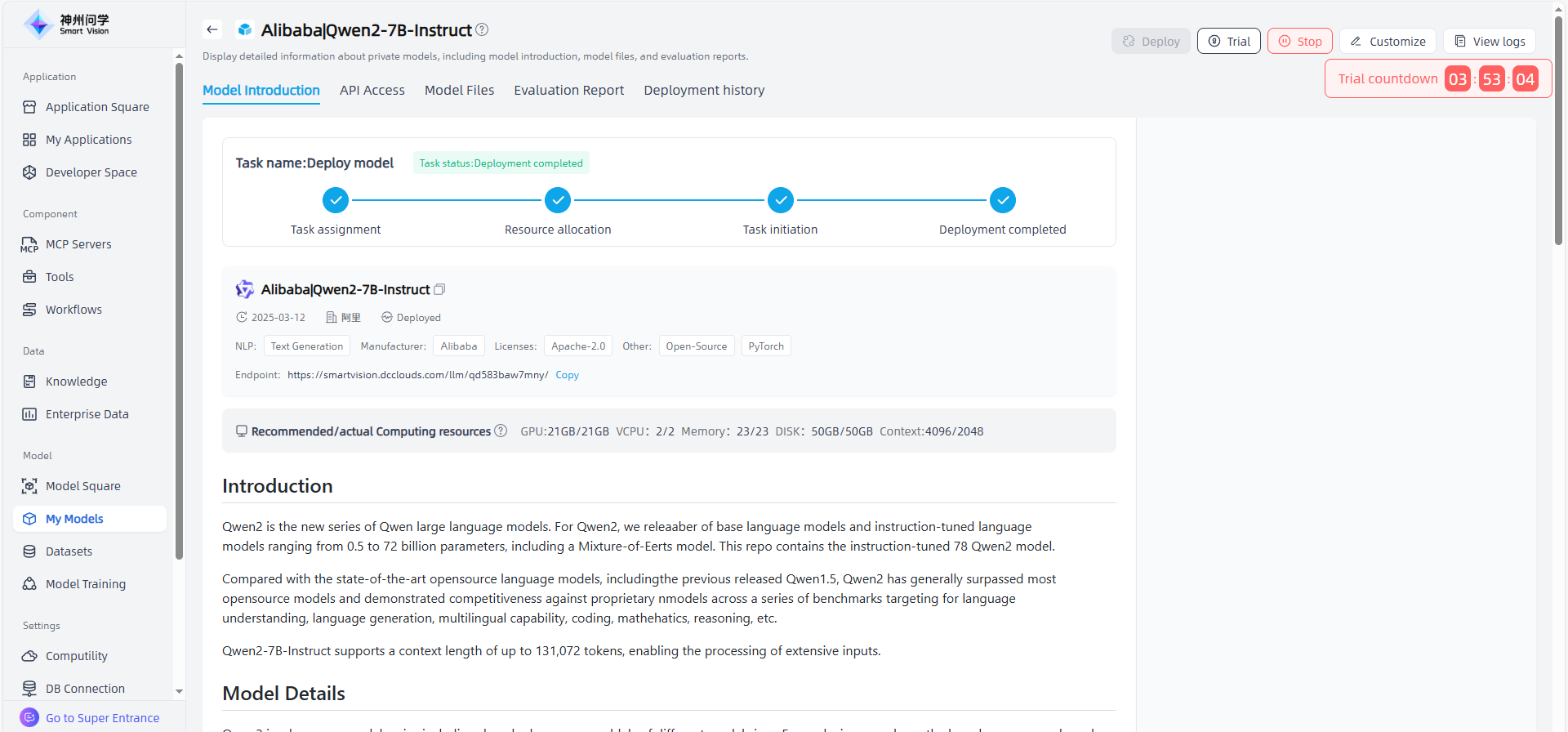Click the Copy link beside Endpoint
The image size is (1568, 732).
[567, 375]
